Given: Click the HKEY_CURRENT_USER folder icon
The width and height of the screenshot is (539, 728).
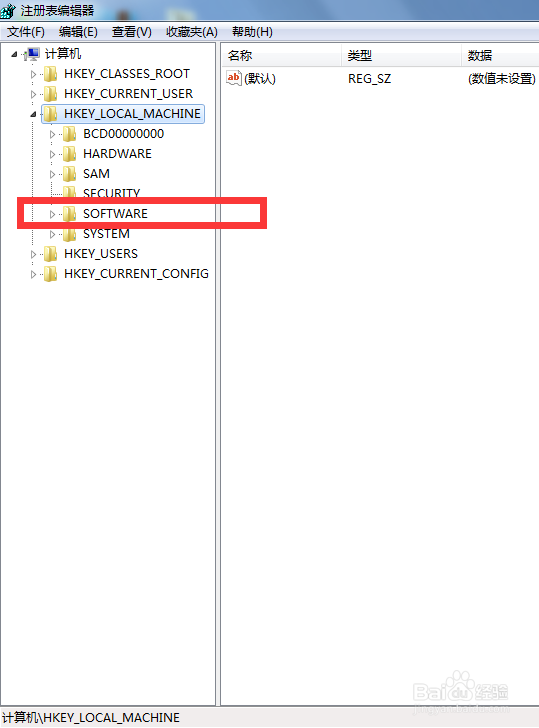Looking at the screenshot, I should click(51, 94).
